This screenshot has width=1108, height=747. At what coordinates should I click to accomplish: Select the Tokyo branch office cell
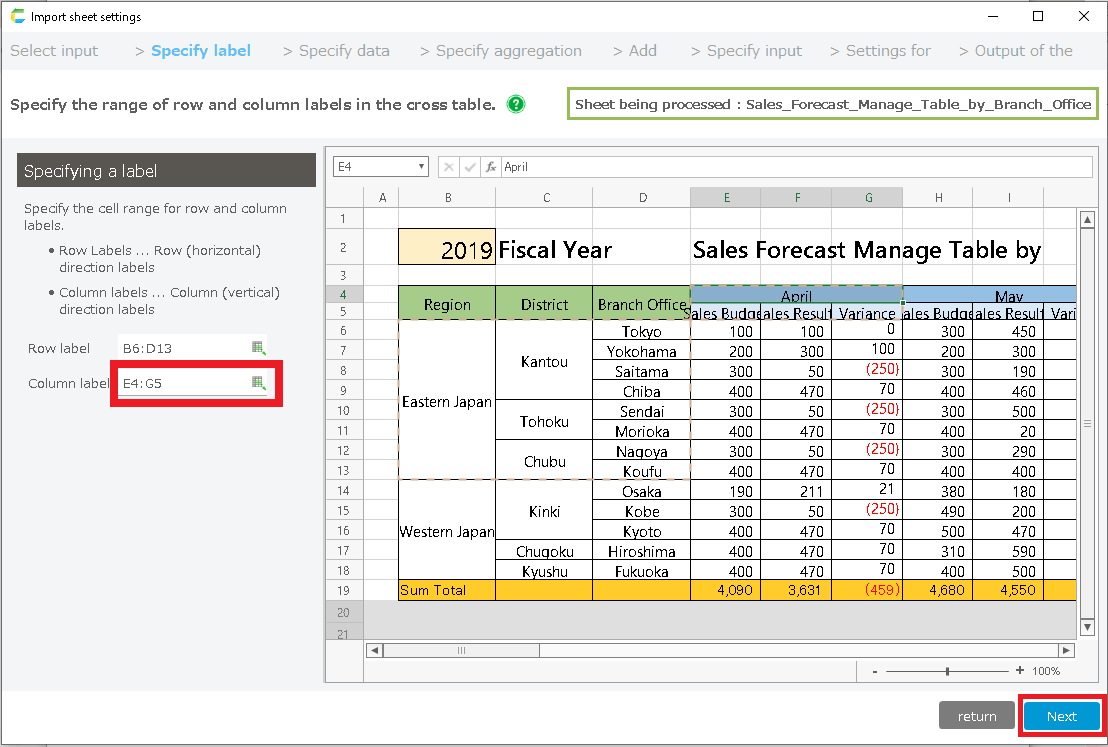641,332
